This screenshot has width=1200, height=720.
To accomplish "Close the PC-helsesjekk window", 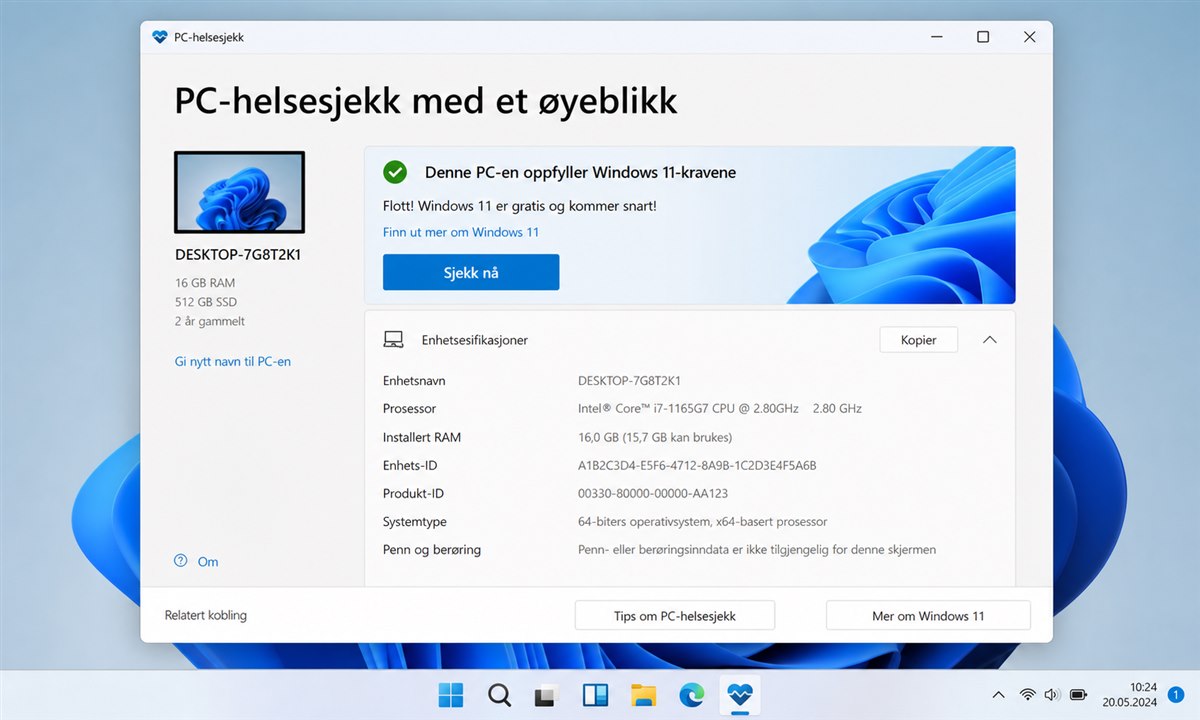I will click(x=1029, y=37).
